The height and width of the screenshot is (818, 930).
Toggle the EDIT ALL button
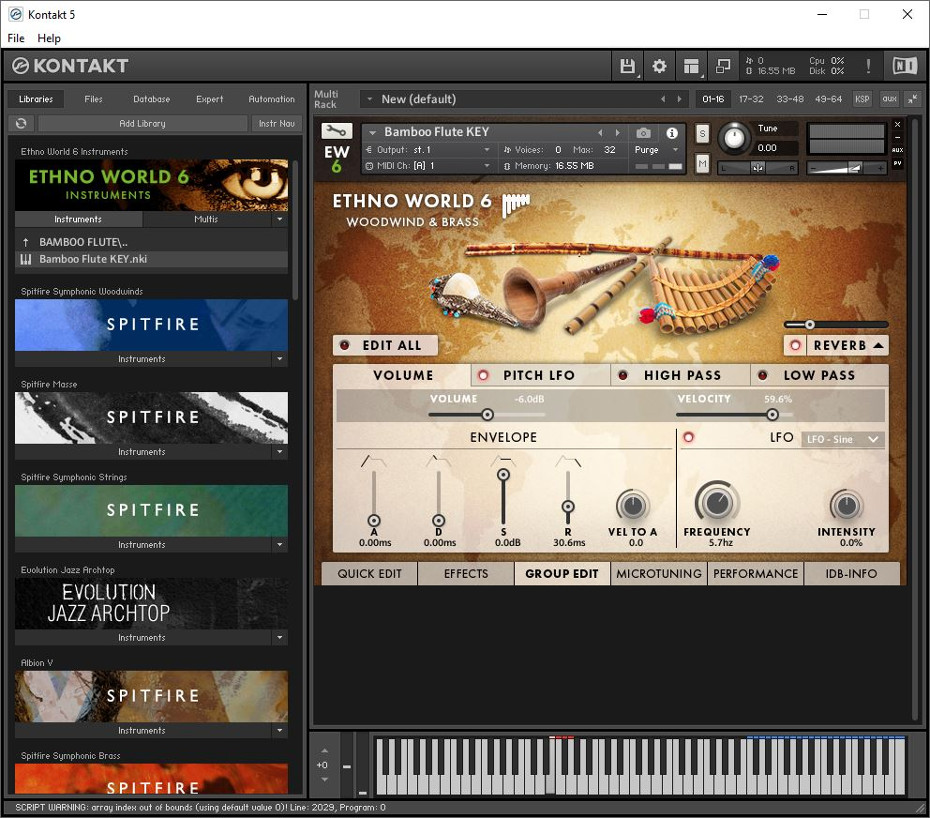pyautogui.click(x=386, y=345)
